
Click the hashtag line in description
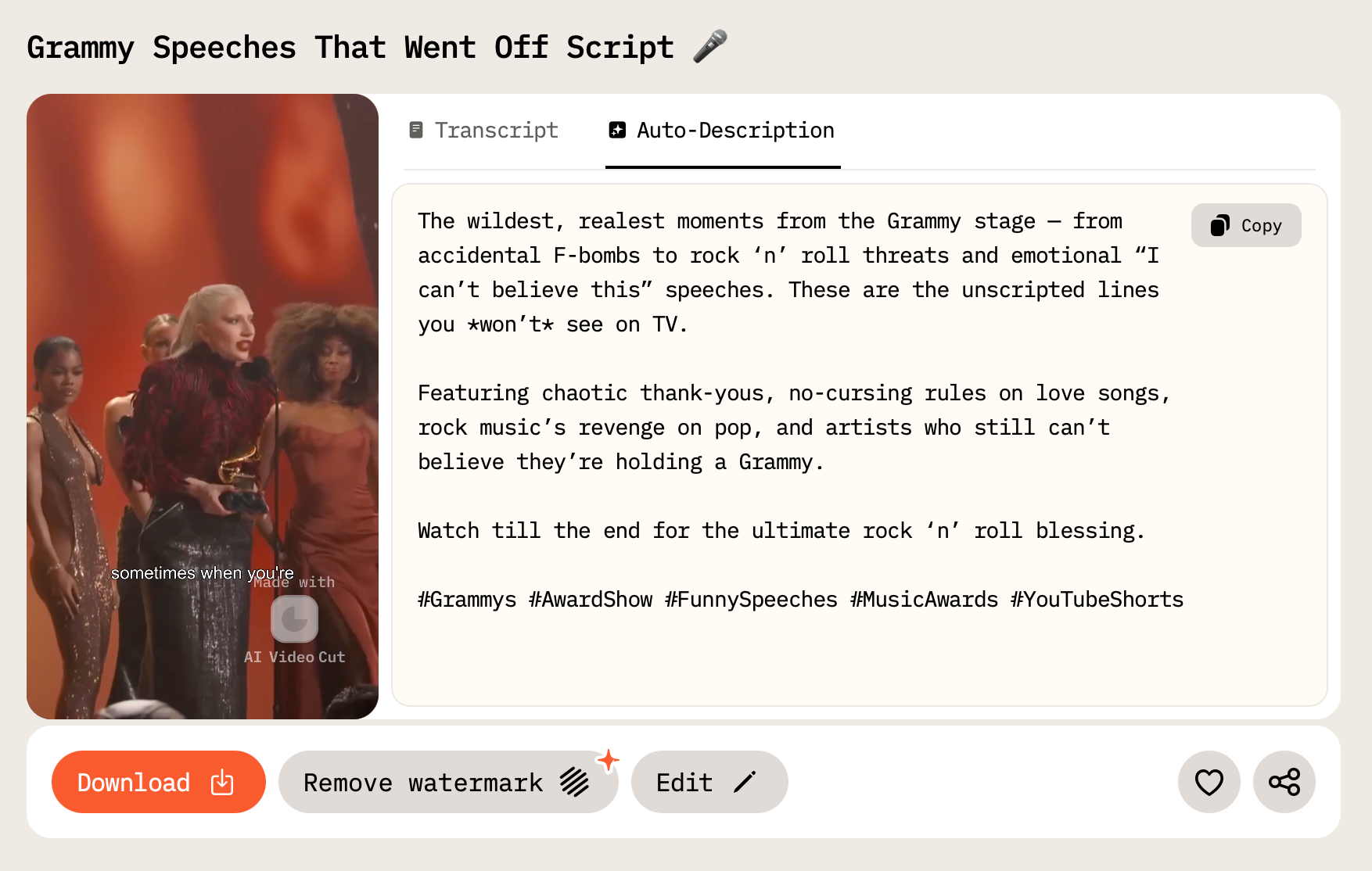800,600
